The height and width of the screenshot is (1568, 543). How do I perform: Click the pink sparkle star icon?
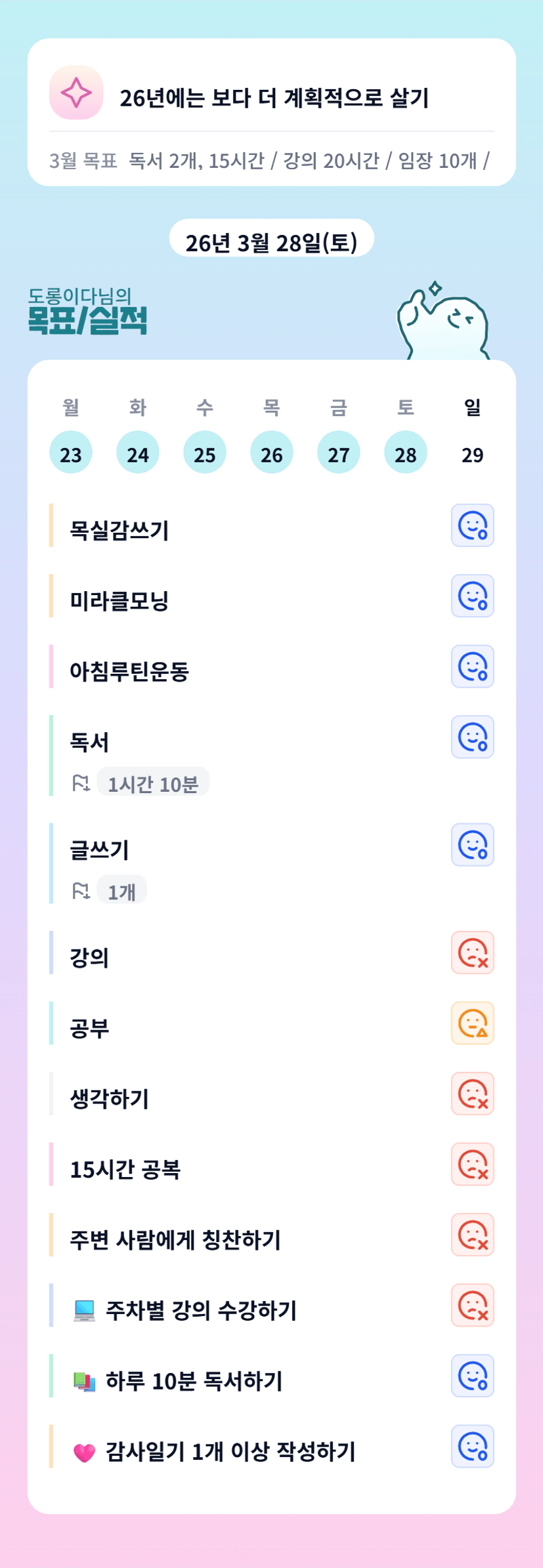click(76, 93)
